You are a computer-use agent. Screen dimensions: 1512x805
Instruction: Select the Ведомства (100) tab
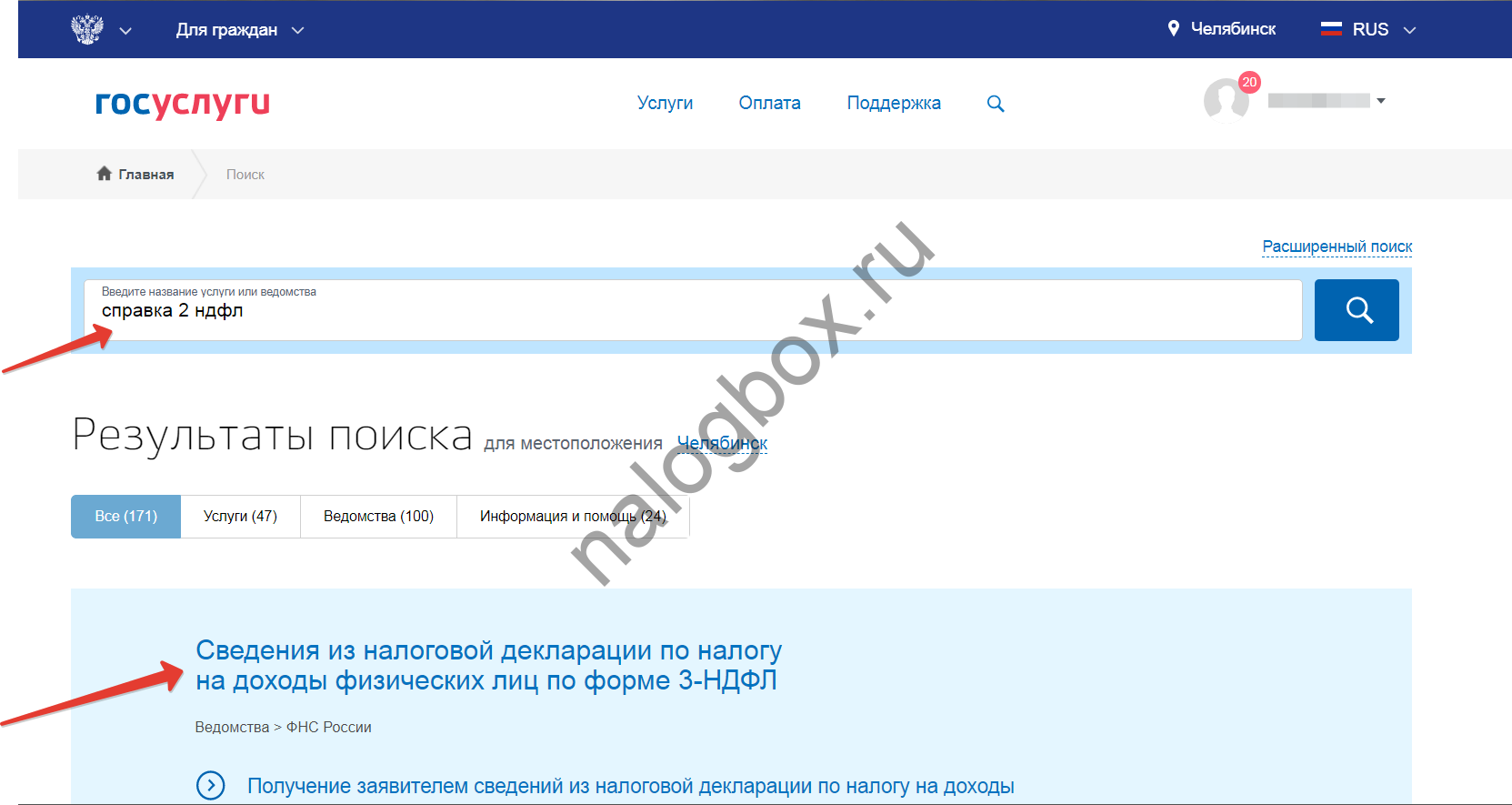coord(378,516)
